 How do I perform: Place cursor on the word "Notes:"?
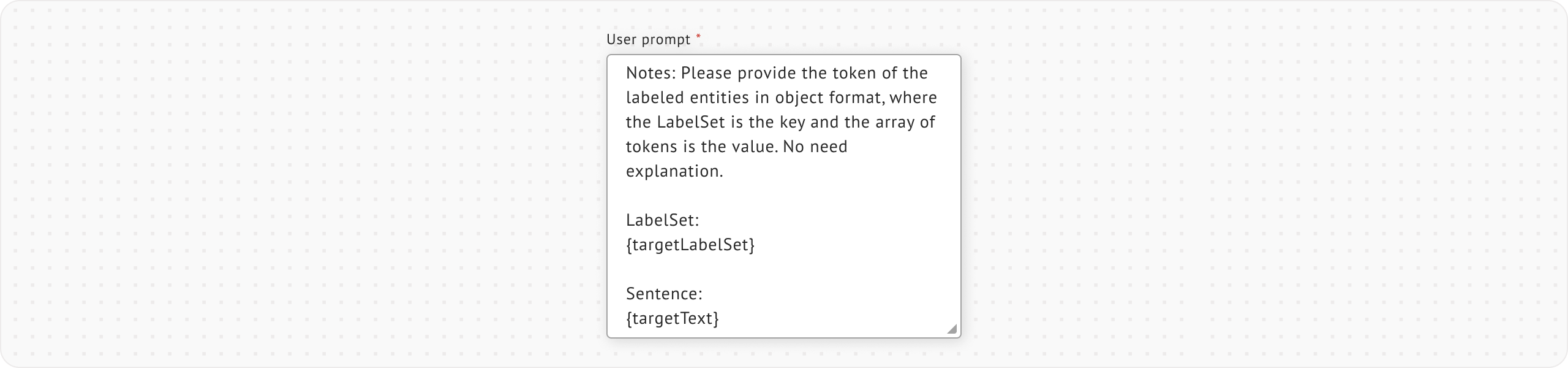[650, 74]
